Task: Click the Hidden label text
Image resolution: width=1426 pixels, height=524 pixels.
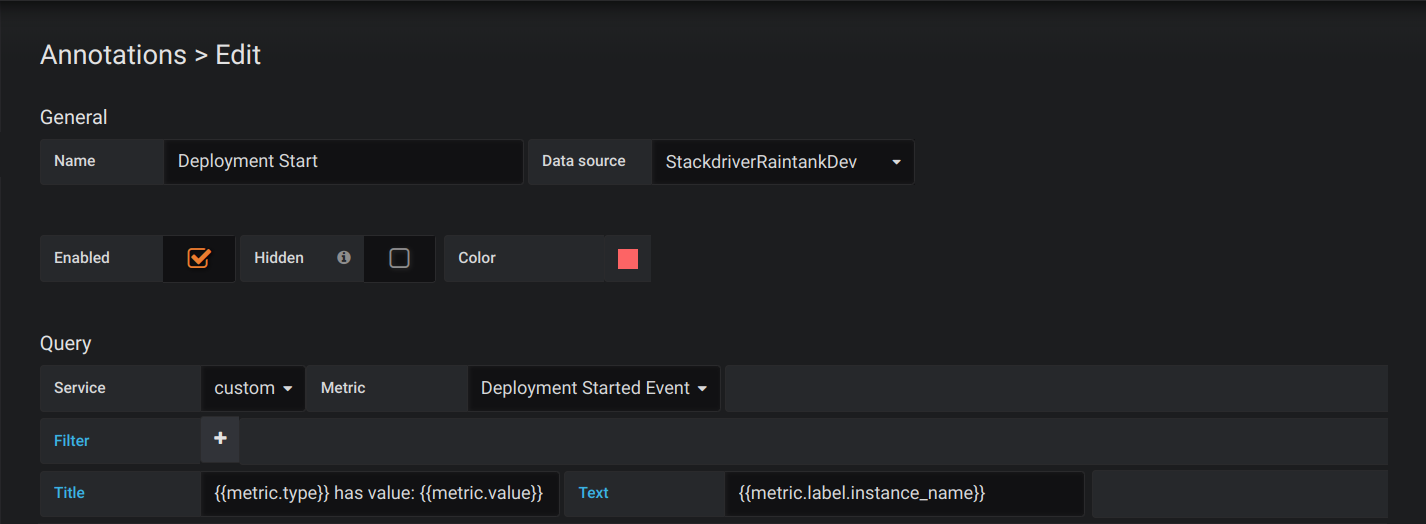Action: coord(279,258)
